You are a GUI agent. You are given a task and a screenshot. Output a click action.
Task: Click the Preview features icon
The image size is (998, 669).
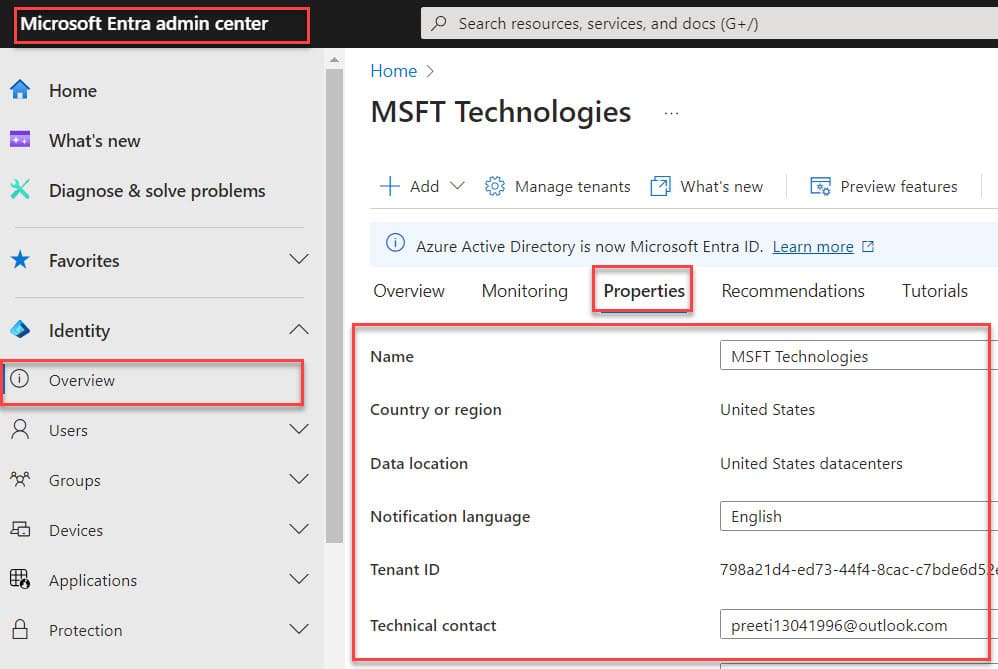click(820, 186)
